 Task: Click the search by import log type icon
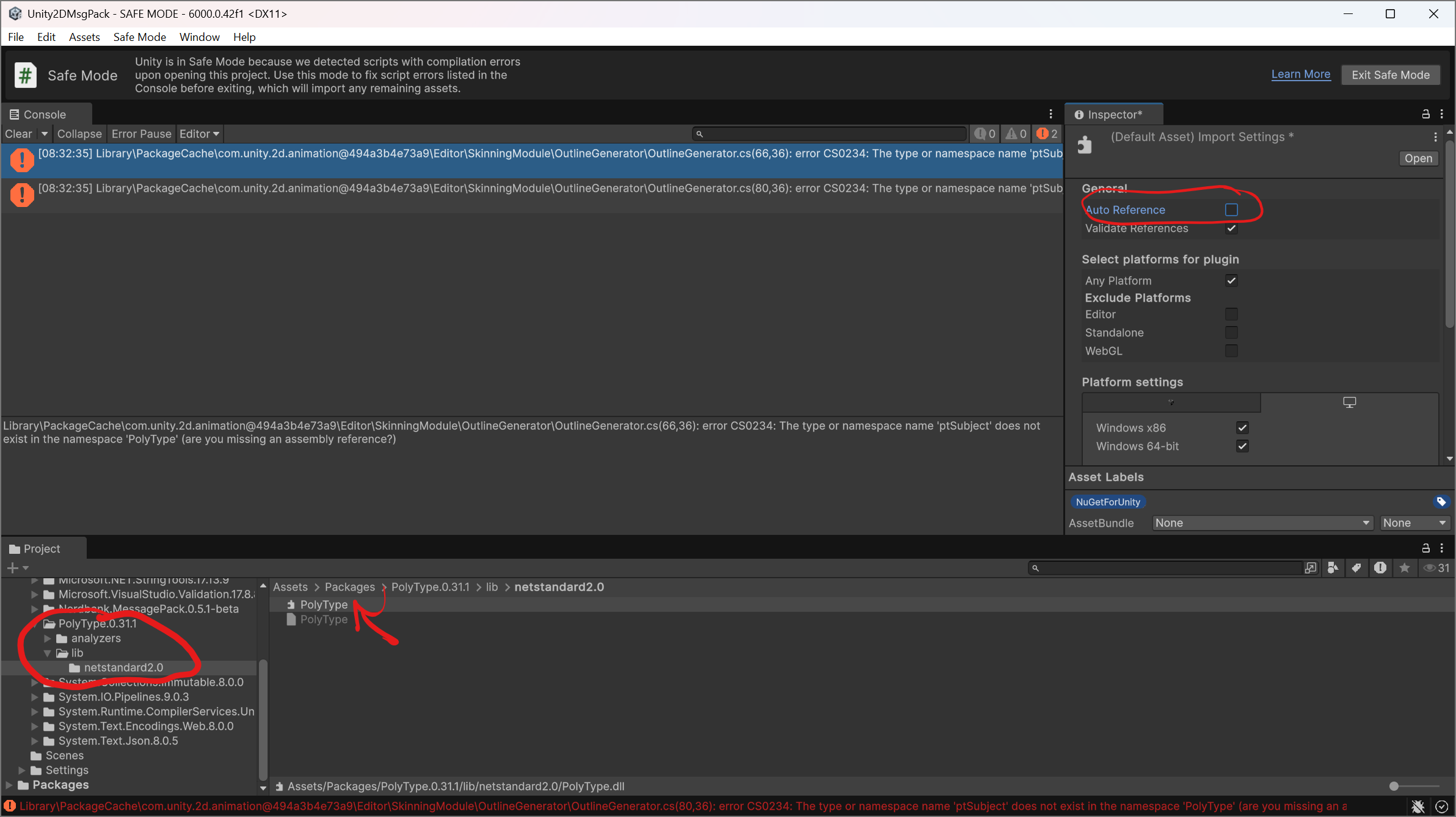tap(1380, 568)
